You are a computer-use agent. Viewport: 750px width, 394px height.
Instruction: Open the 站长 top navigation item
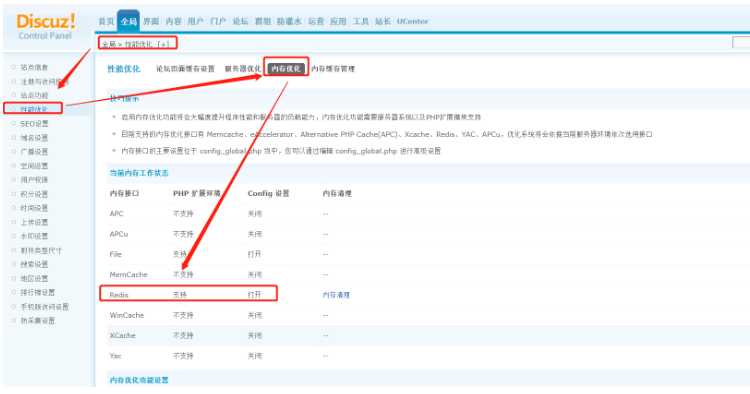coord(383,21)
